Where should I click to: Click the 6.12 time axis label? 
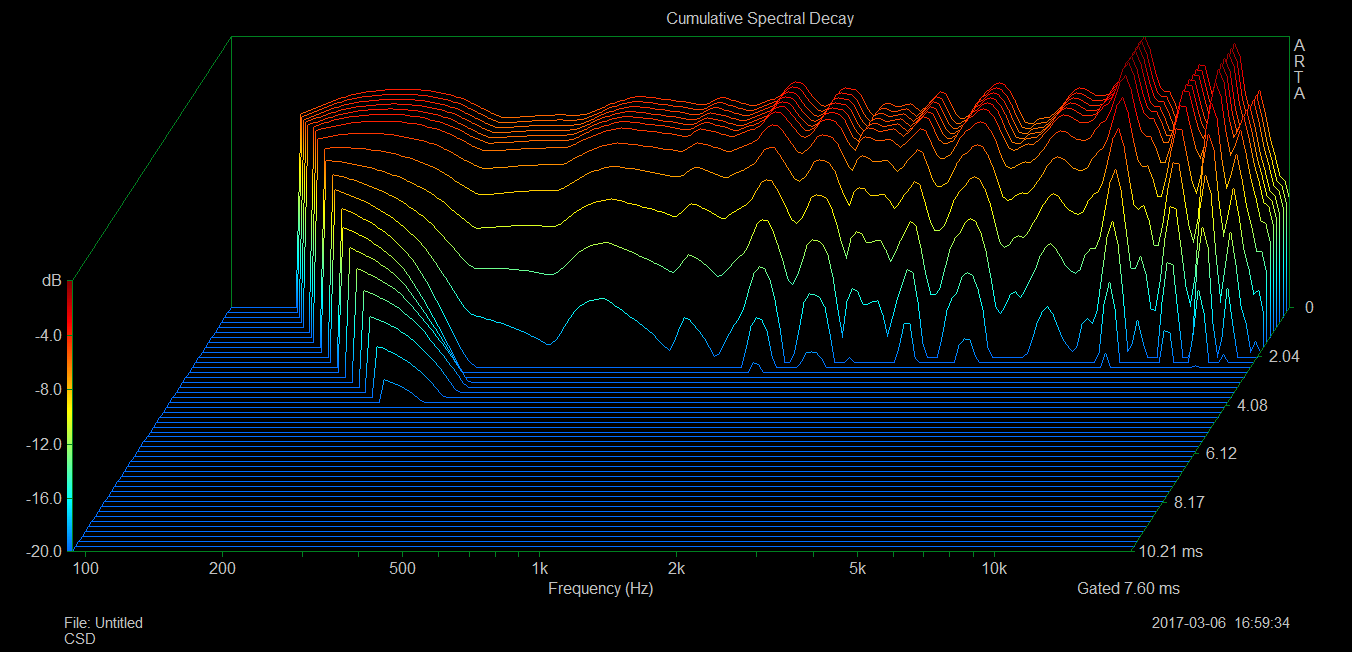(1221, 453)
